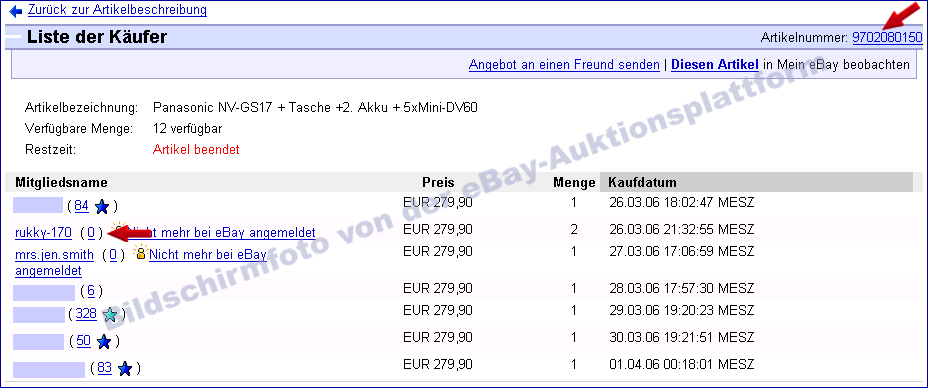Screen dimensions: 928x388
Task: Open feedback score 83 link
Action: click(104, 367)
